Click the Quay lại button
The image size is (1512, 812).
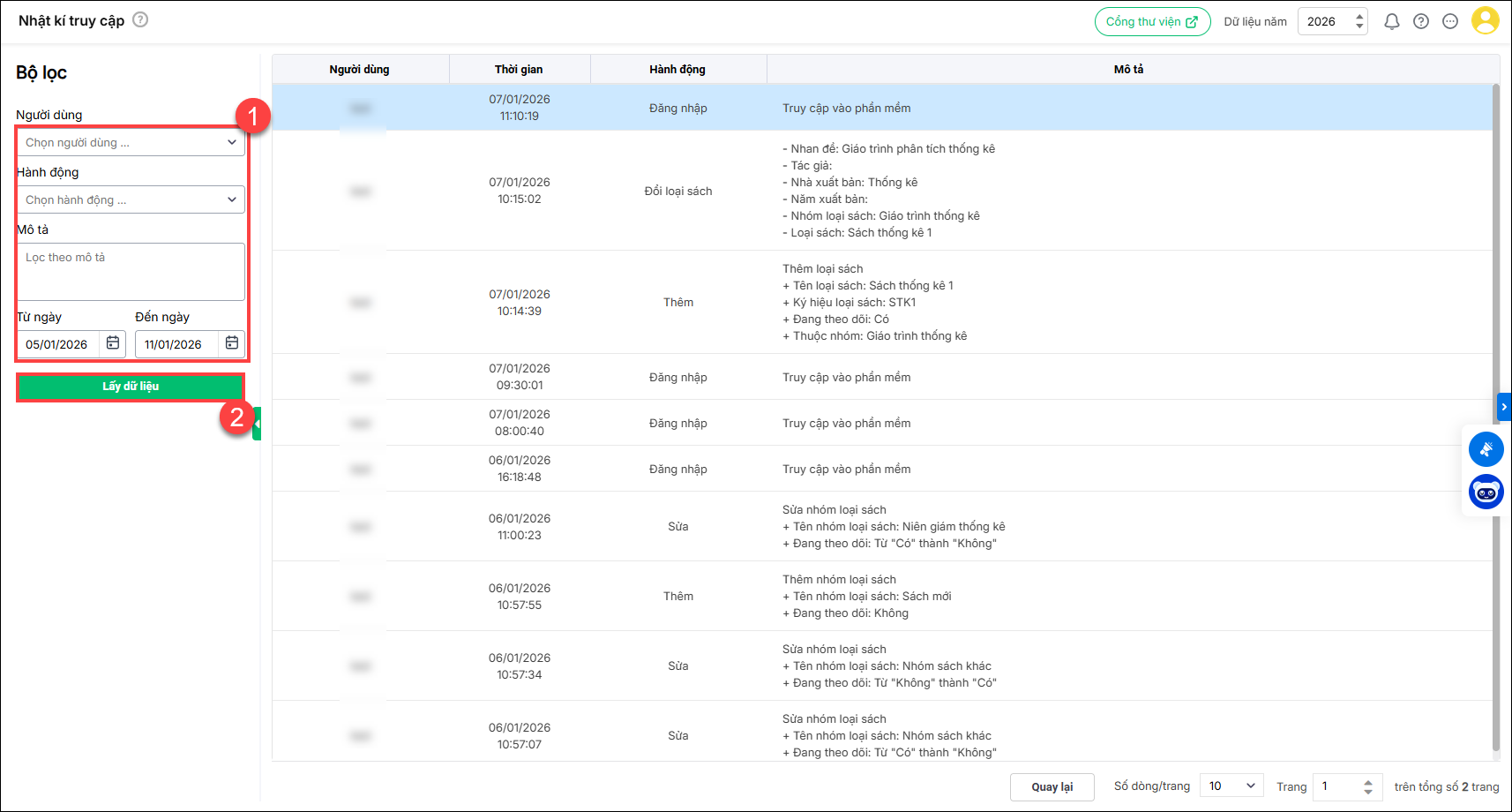coord(1052,787)
